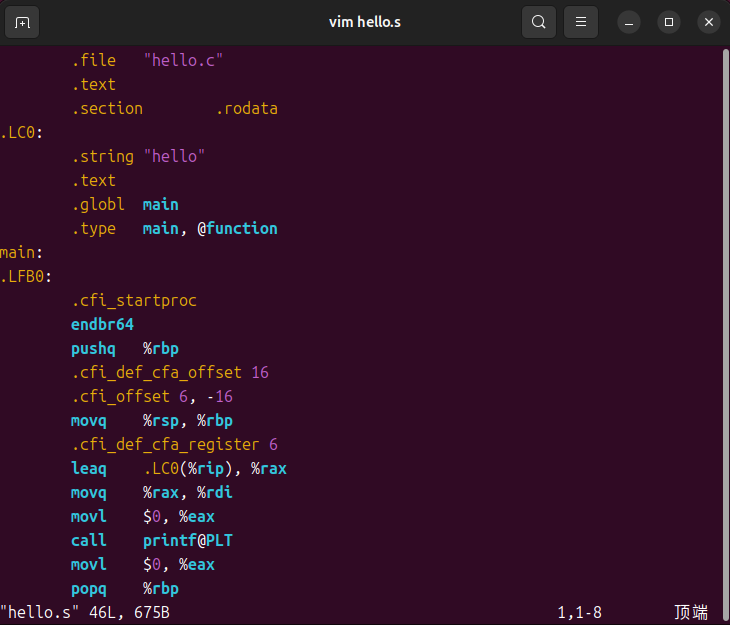Click the .string "hello" directive
The width and height of the screenshot is (730, 625).
138,156
